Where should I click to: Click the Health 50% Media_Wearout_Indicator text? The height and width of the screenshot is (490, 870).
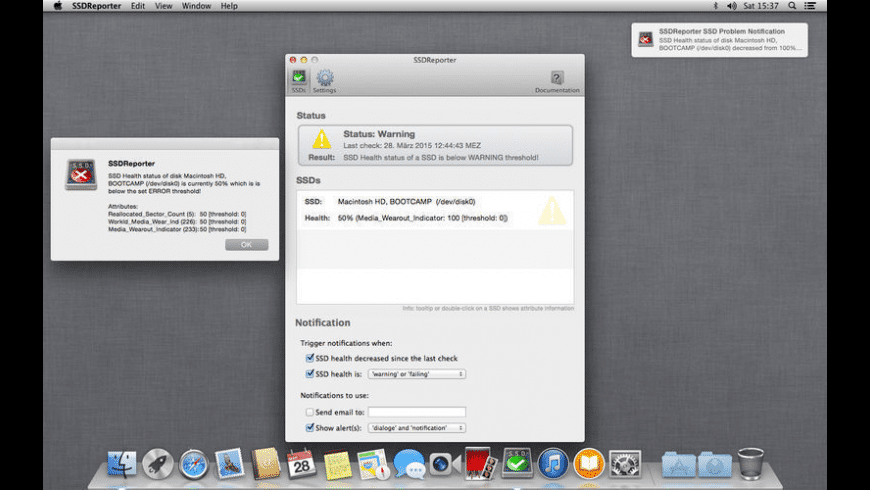(422, 218)
